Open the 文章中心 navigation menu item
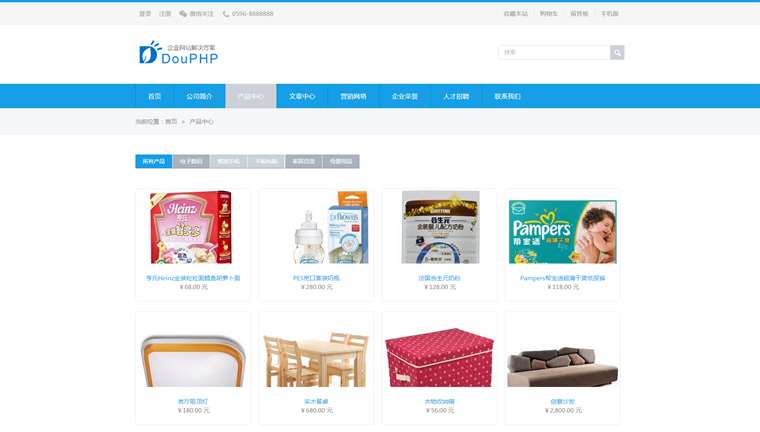 [302, 96]
